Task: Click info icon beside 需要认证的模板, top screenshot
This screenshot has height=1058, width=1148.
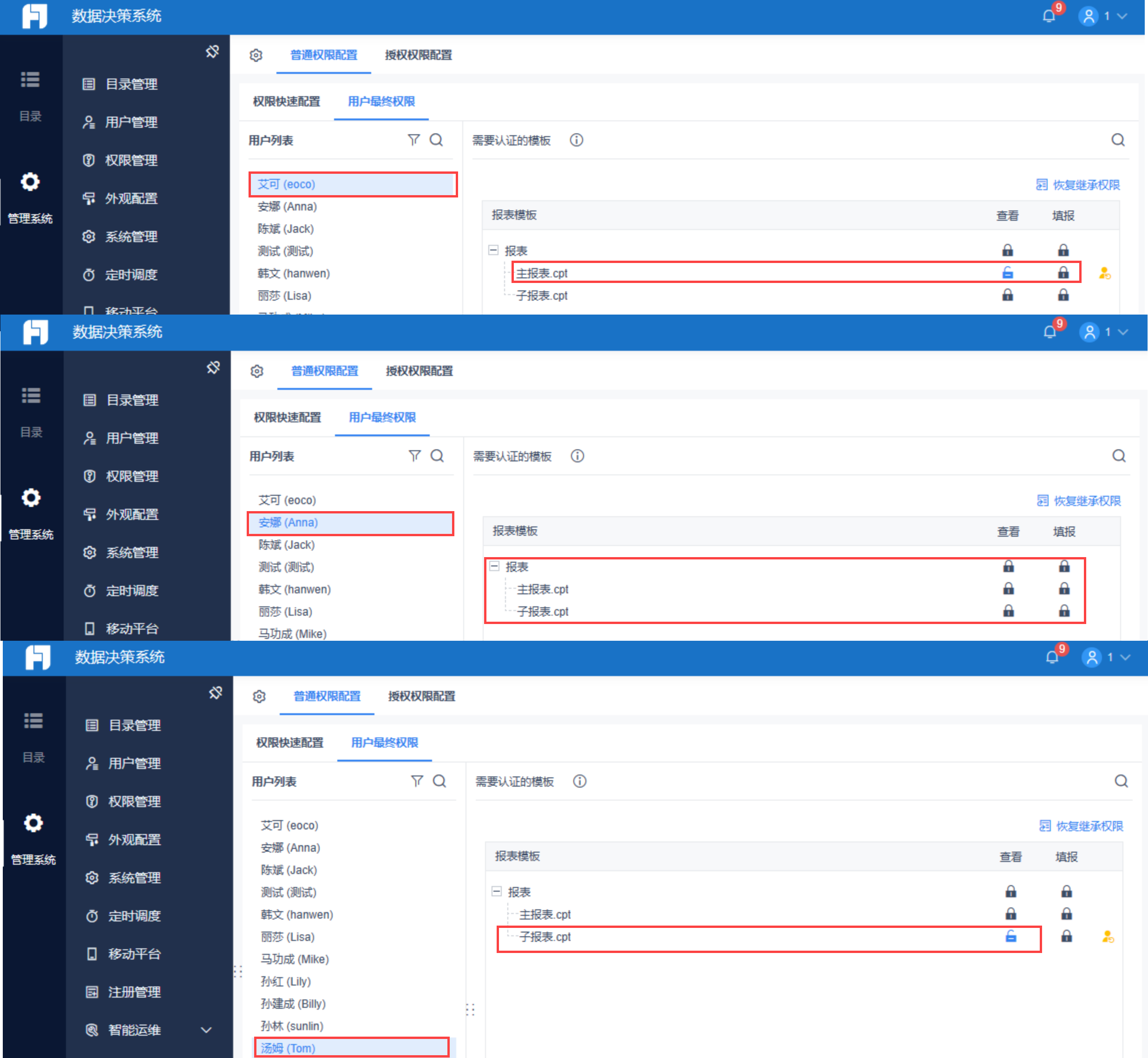Action: pyautogui.click(x=577, y=140)
